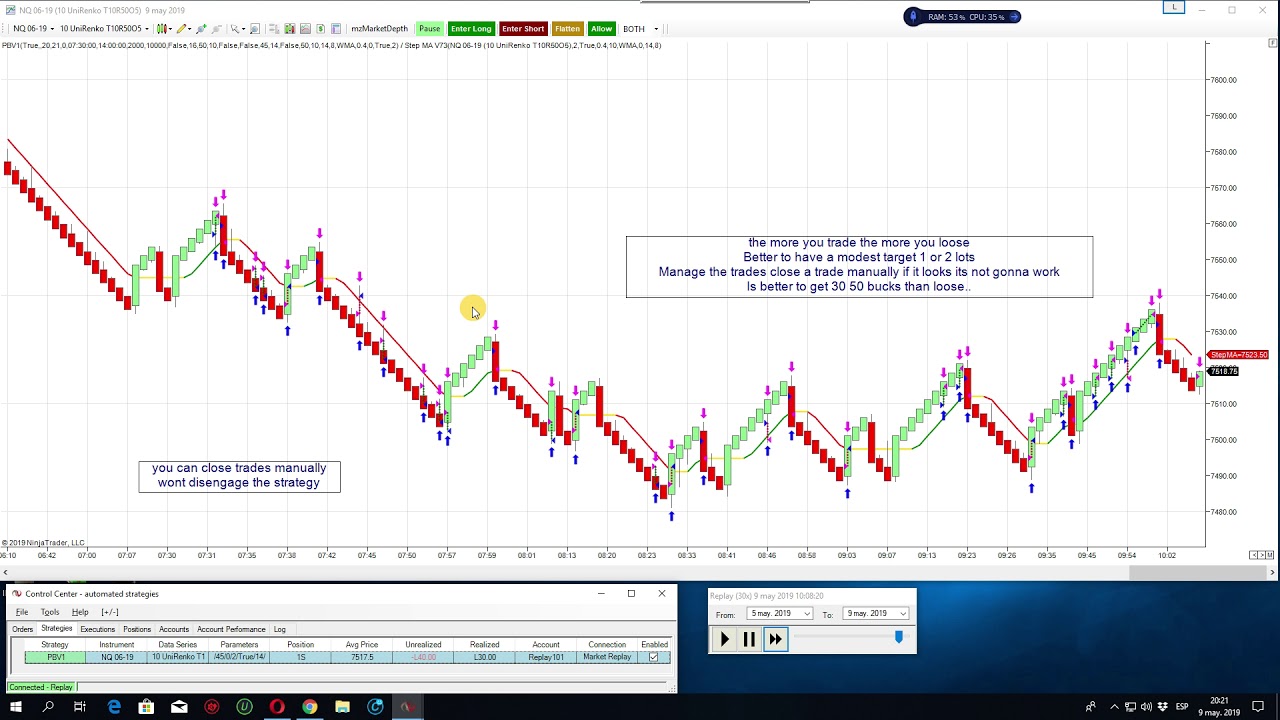
Task: Switch to the Accounts tab
Action: 174,629
